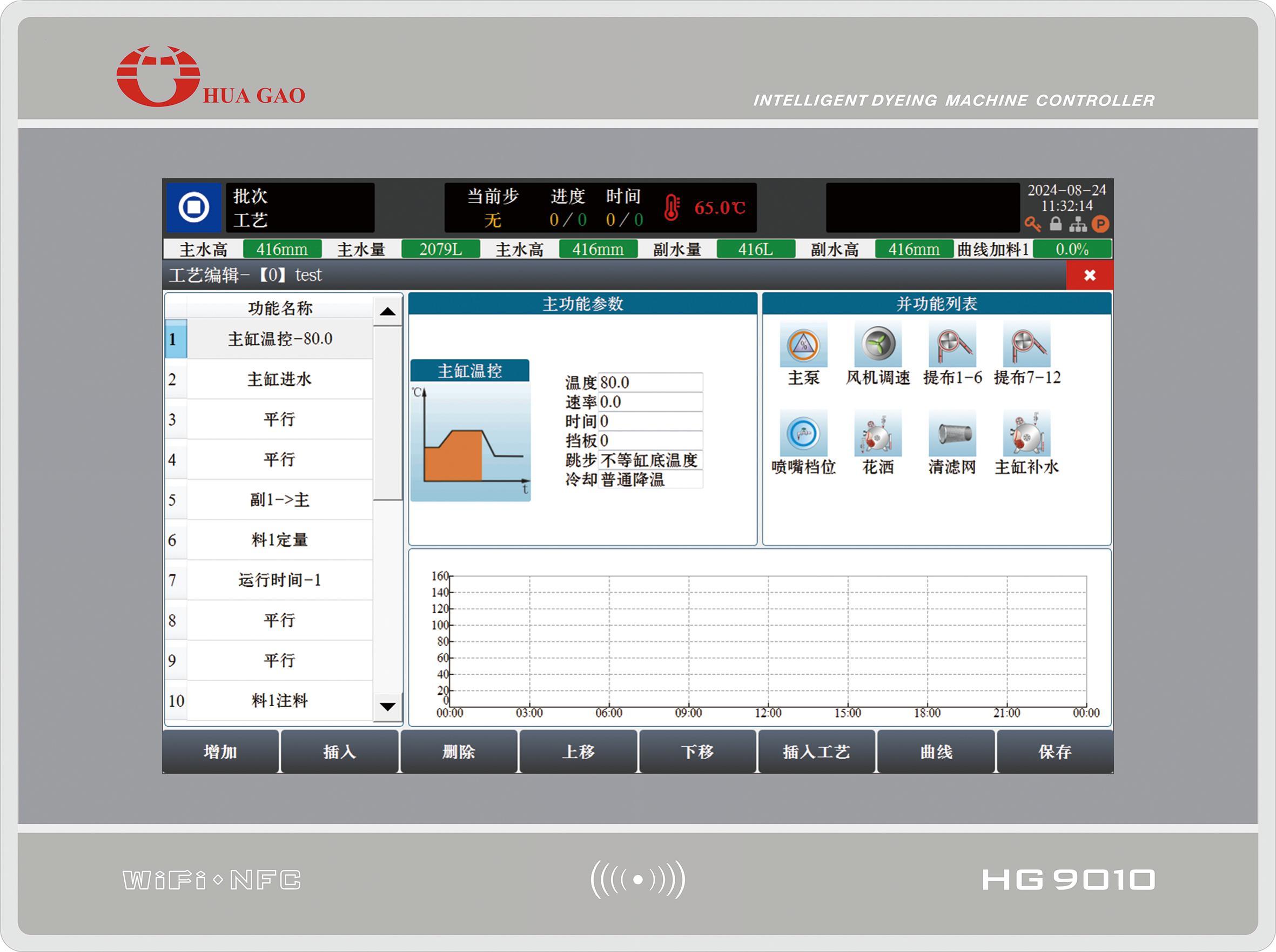
Task: Edit the 挡板 field showing 0
Action: pos(650,440)
